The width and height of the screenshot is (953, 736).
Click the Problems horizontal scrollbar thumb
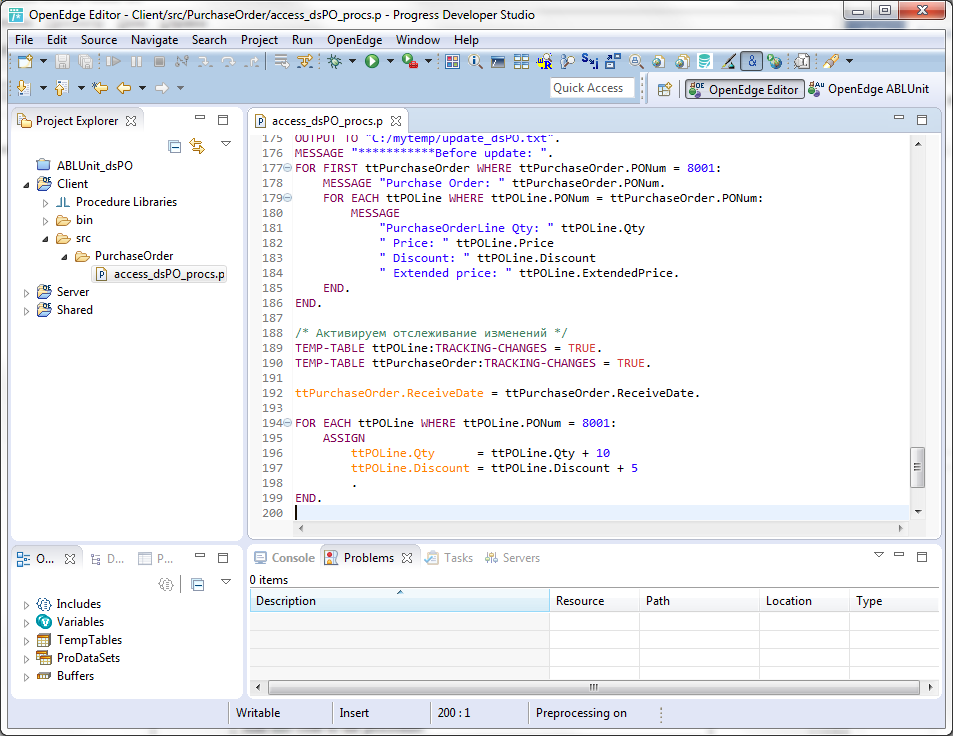click(x=594, y=687)
